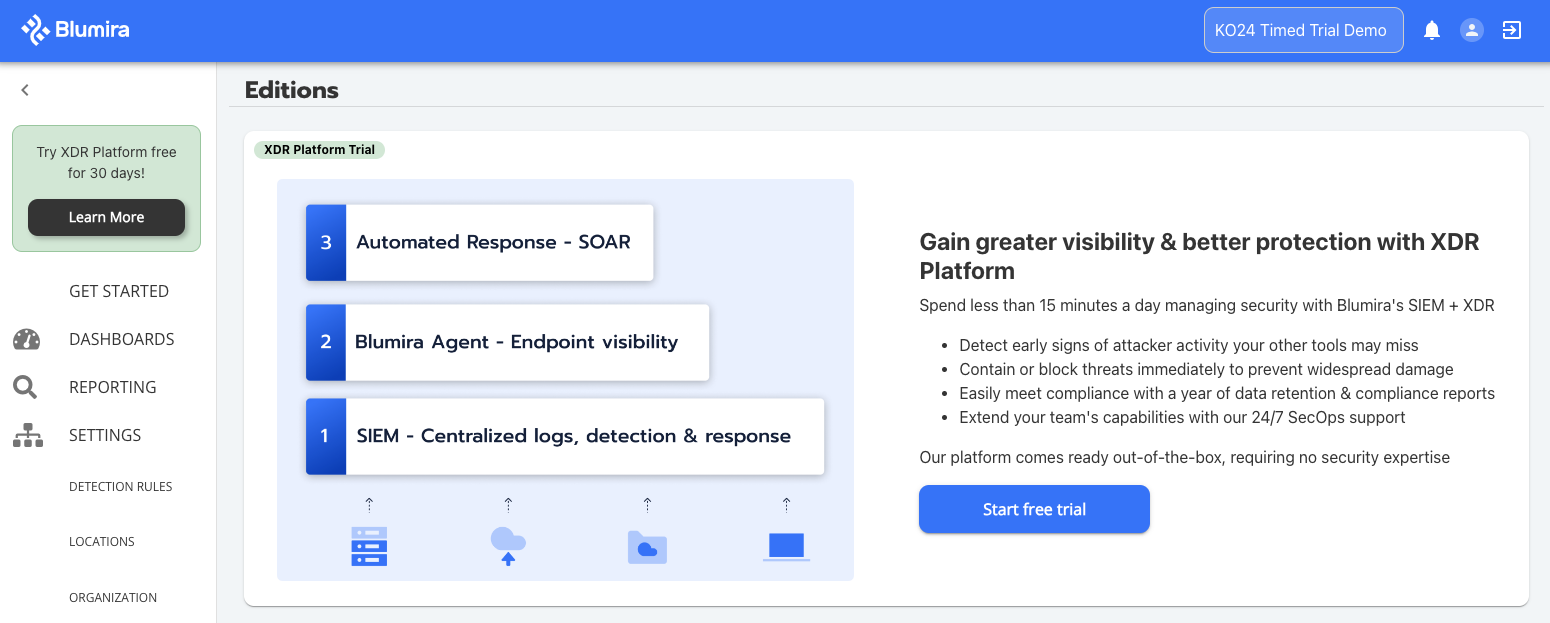Click the cloud folder icon in diagram
Screen dimensions: 1550x623
pos(647,547)
